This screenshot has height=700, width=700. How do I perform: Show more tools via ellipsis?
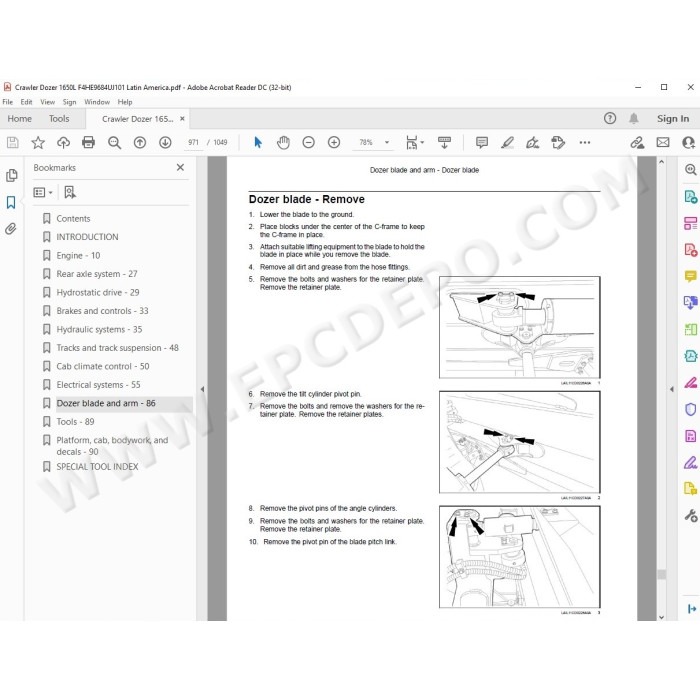585,142
